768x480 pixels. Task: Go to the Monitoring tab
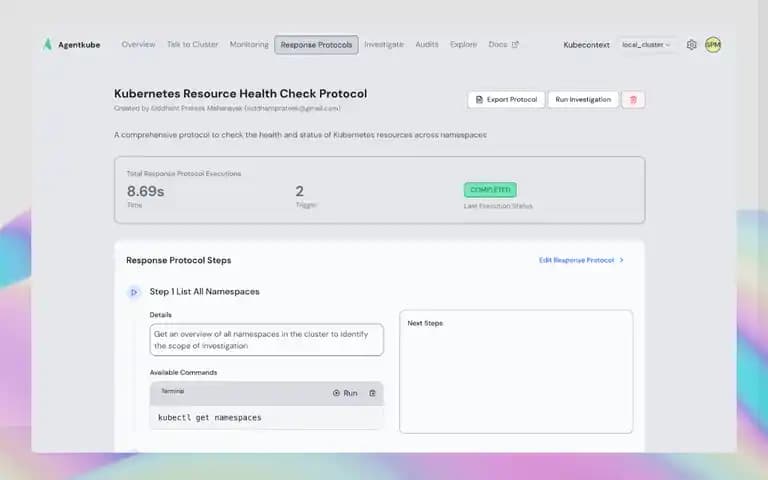[249, 44]
